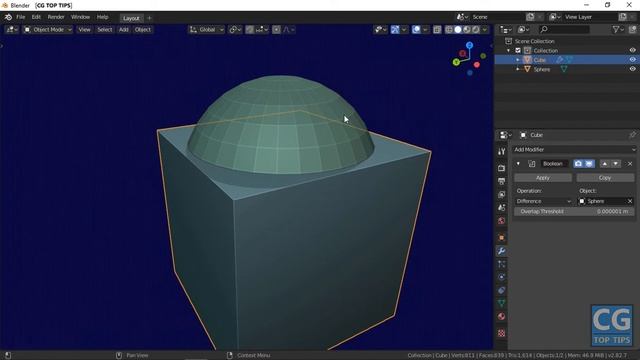Open the viewport View menu
Screen dimensions: 640x360
(x=84, y=30)
